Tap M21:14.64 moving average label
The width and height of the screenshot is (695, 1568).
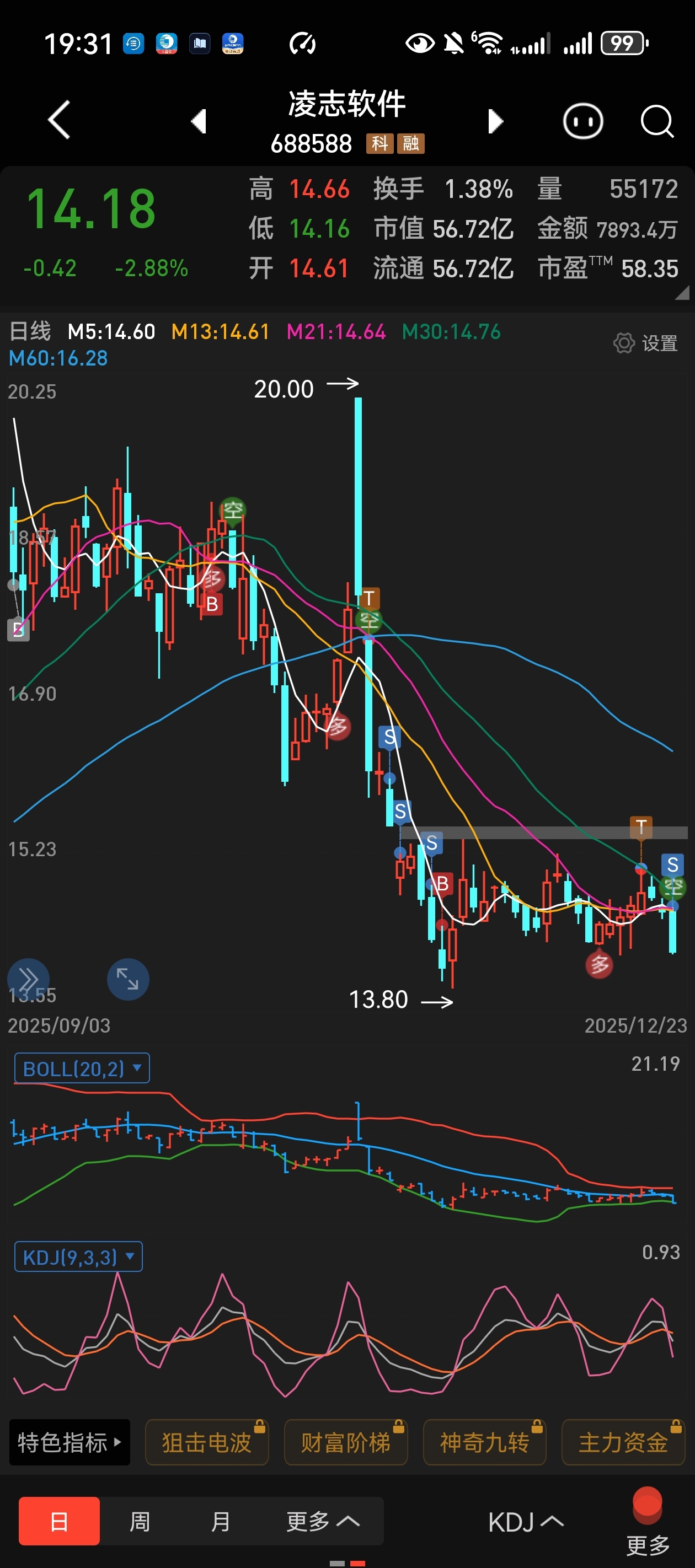pyautogui.click(x=336, y=332)
